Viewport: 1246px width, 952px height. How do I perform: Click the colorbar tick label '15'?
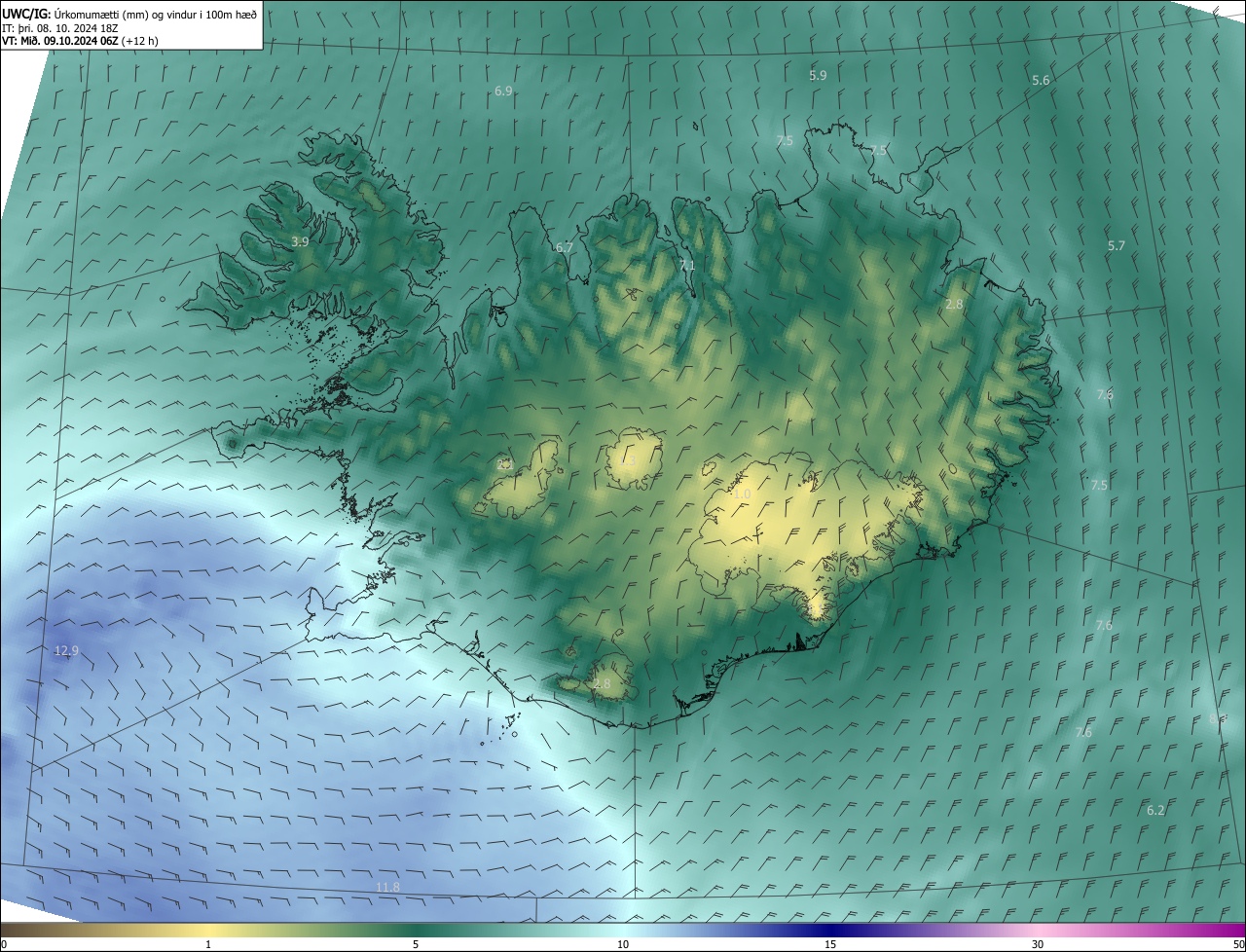[x=830, y=945]
